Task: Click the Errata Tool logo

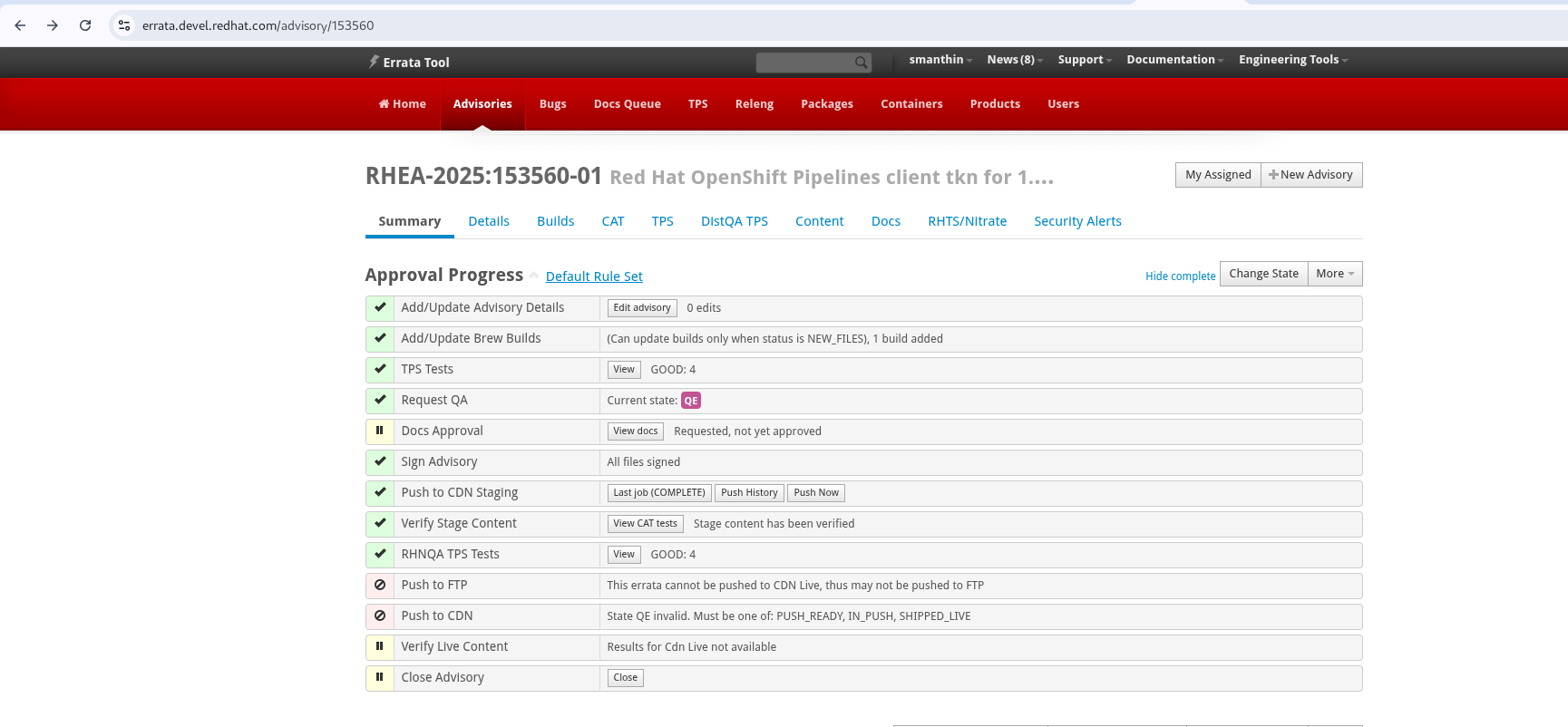Action: (409, 62)
